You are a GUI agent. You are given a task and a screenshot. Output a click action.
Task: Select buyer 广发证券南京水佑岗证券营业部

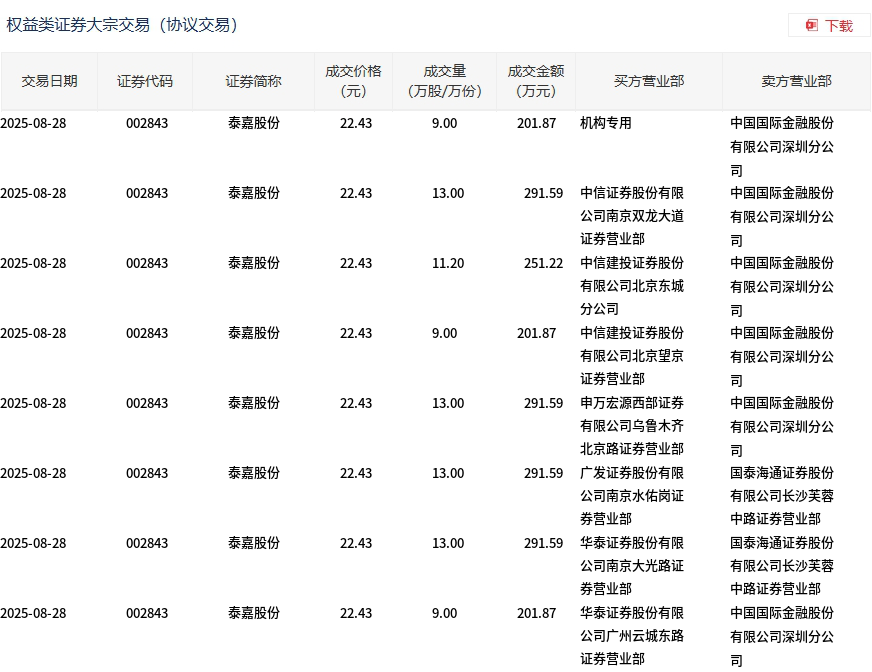coord(632,496)
